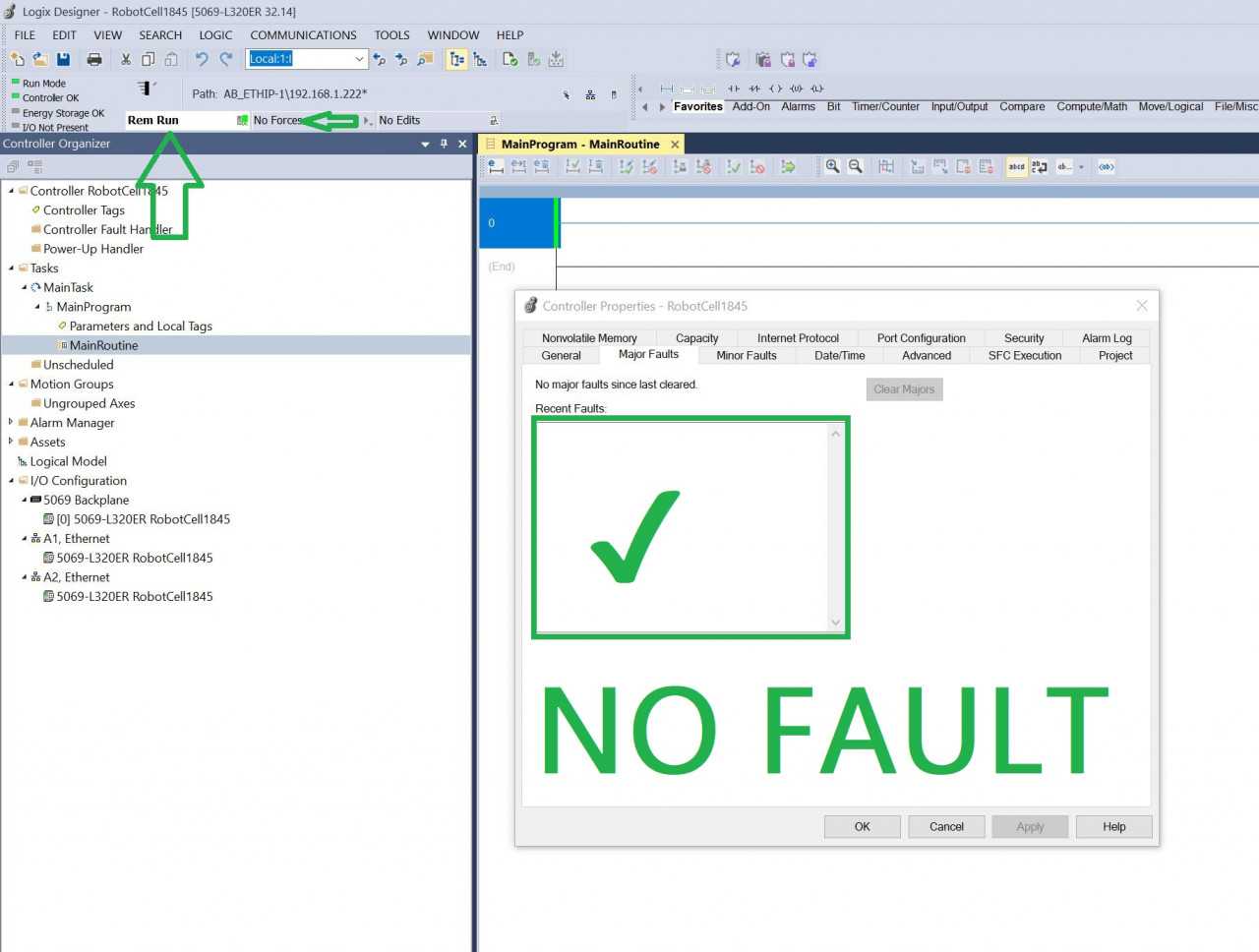Image resolution: width=1259 pixels, height=952 pixels.
Task: Select Controller Tags in the tree
Action: pos(84,210)
